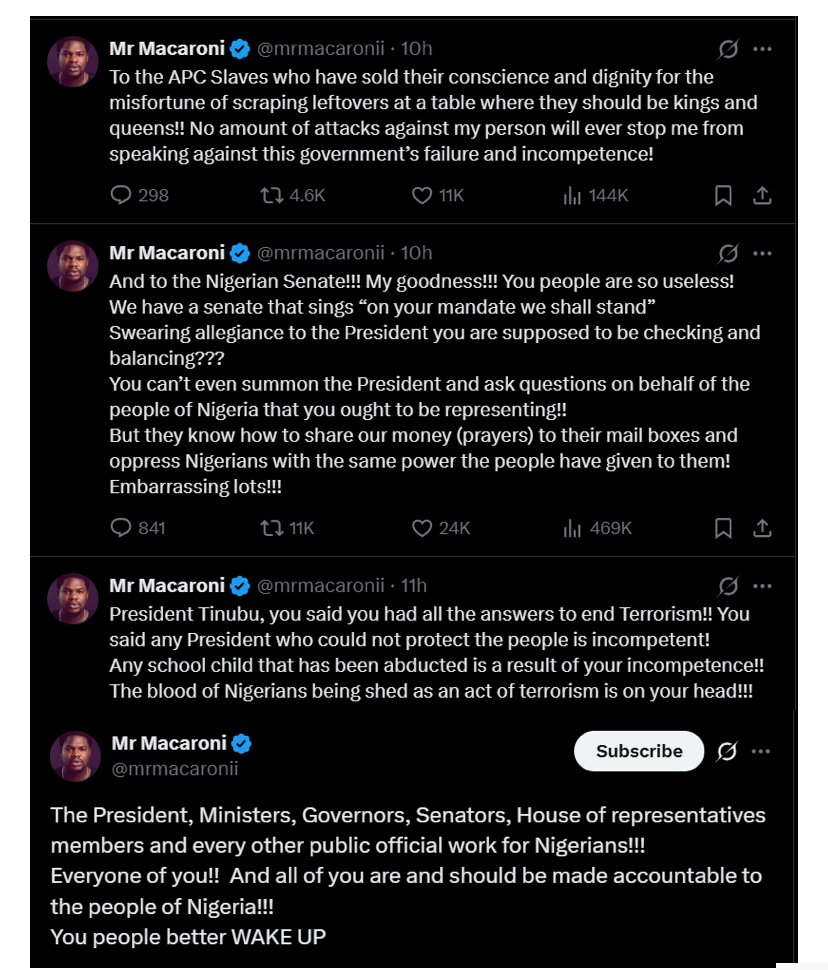This screenshot has height=970, width=828.
Task: Like the tweet with 11K likes
Action: (x=422, y=196)
